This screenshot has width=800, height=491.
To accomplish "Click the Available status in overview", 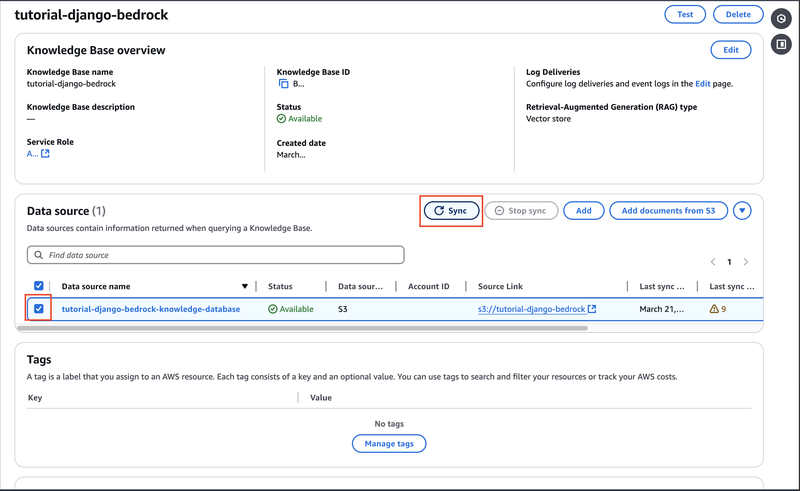I will click(299, 118).
